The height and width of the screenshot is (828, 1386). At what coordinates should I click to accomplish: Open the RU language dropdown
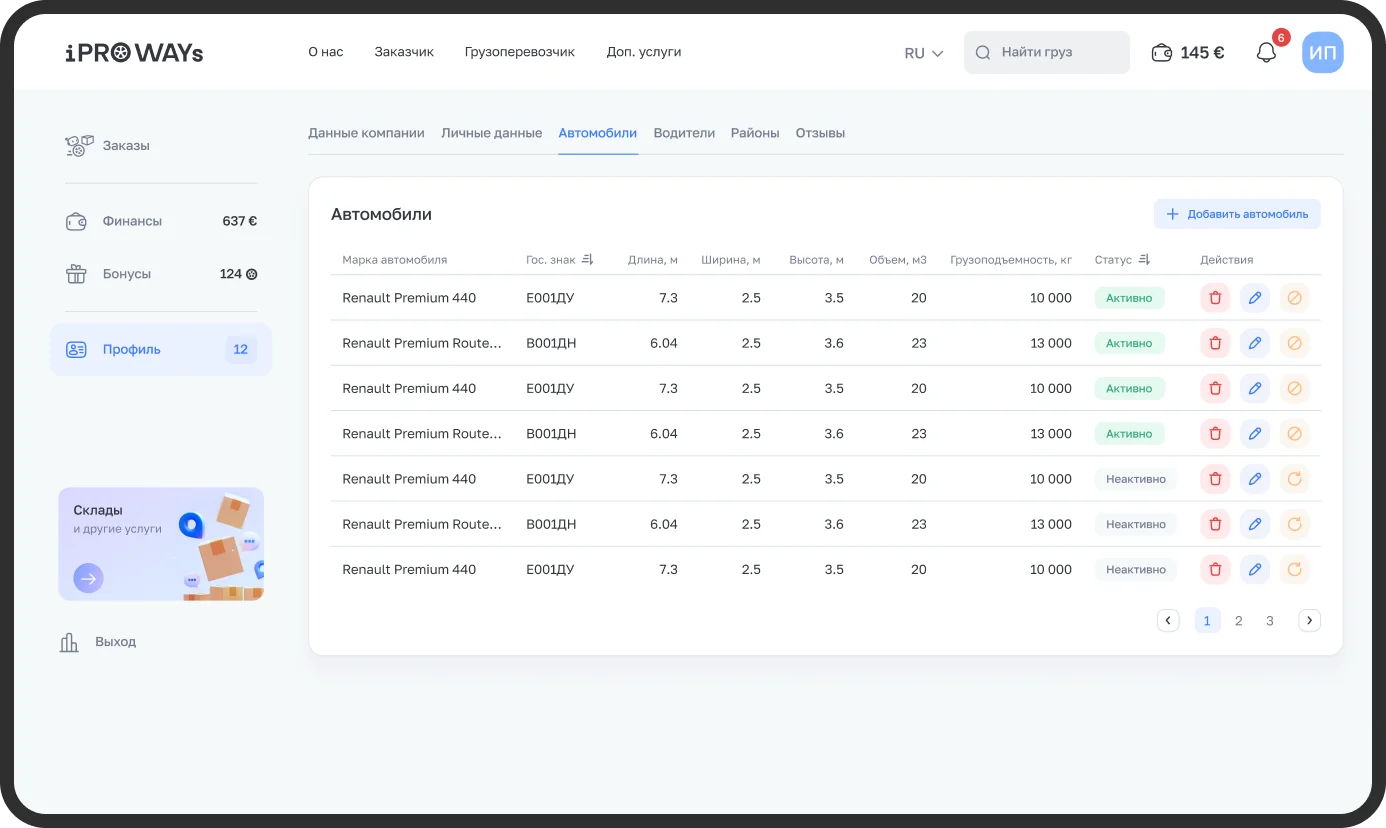[923, 53]
